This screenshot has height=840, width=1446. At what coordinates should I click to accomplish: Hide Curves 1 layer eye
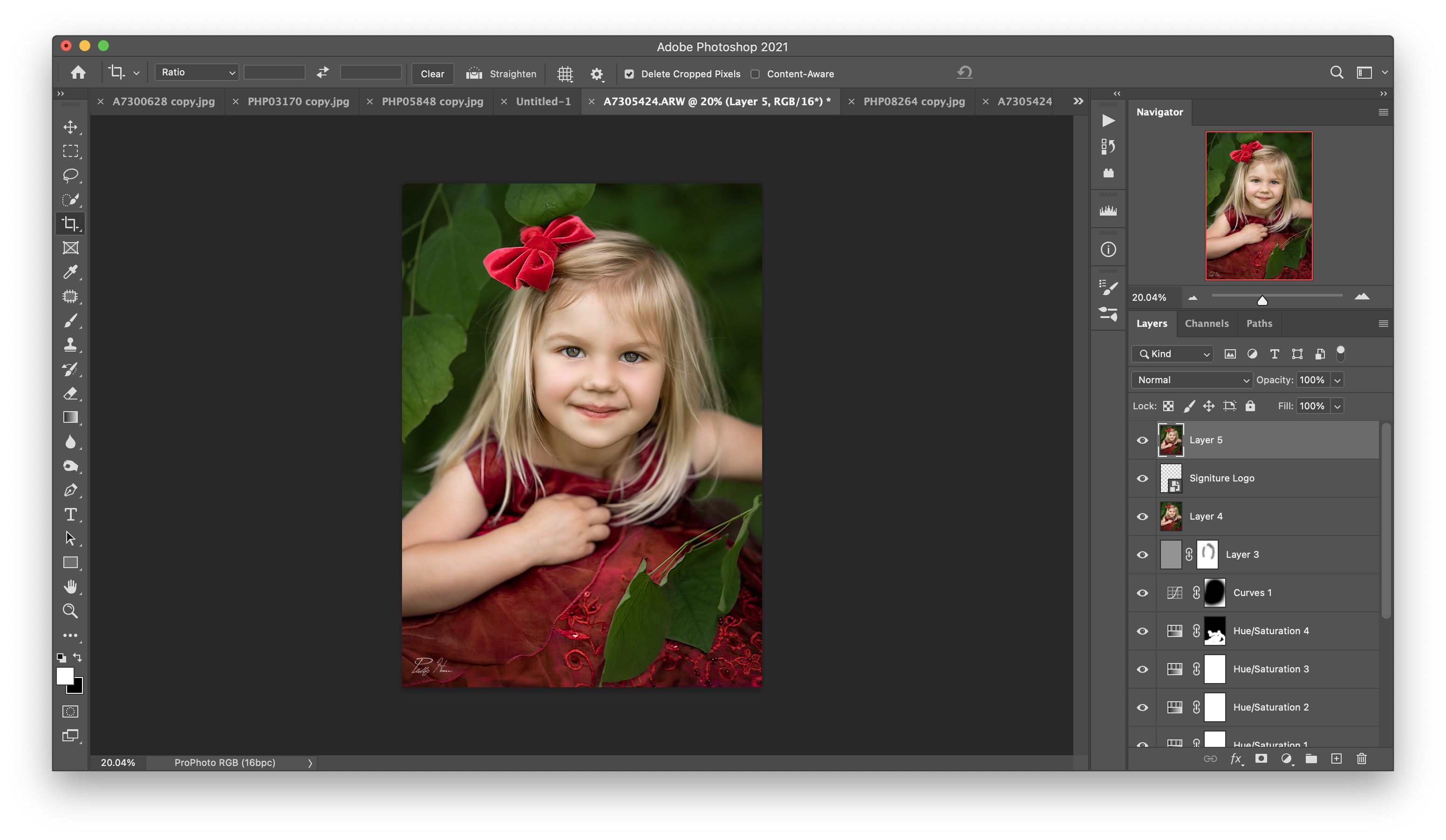1142,593
